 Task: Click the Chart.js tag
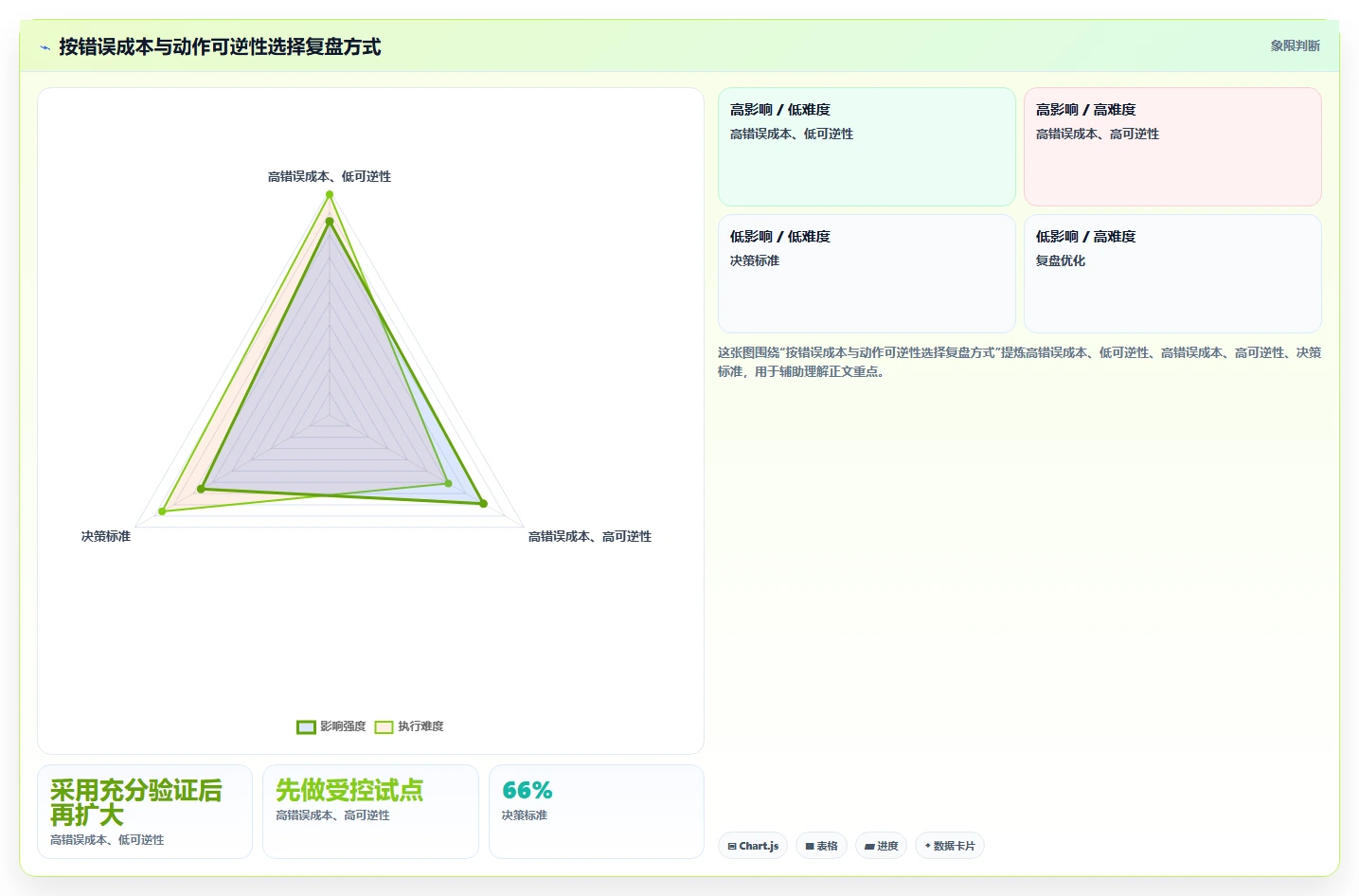click(753, 846)
